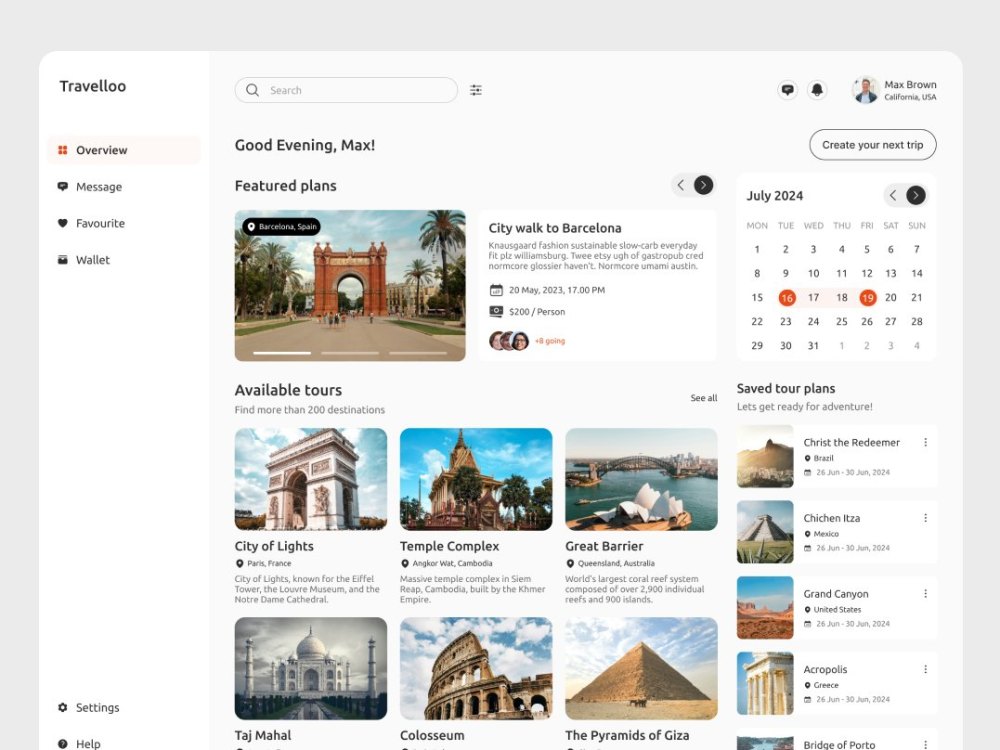Click the Message speech bubble sidebar icon
Viewport: 1000px width, 750px height.
point(62,186)
